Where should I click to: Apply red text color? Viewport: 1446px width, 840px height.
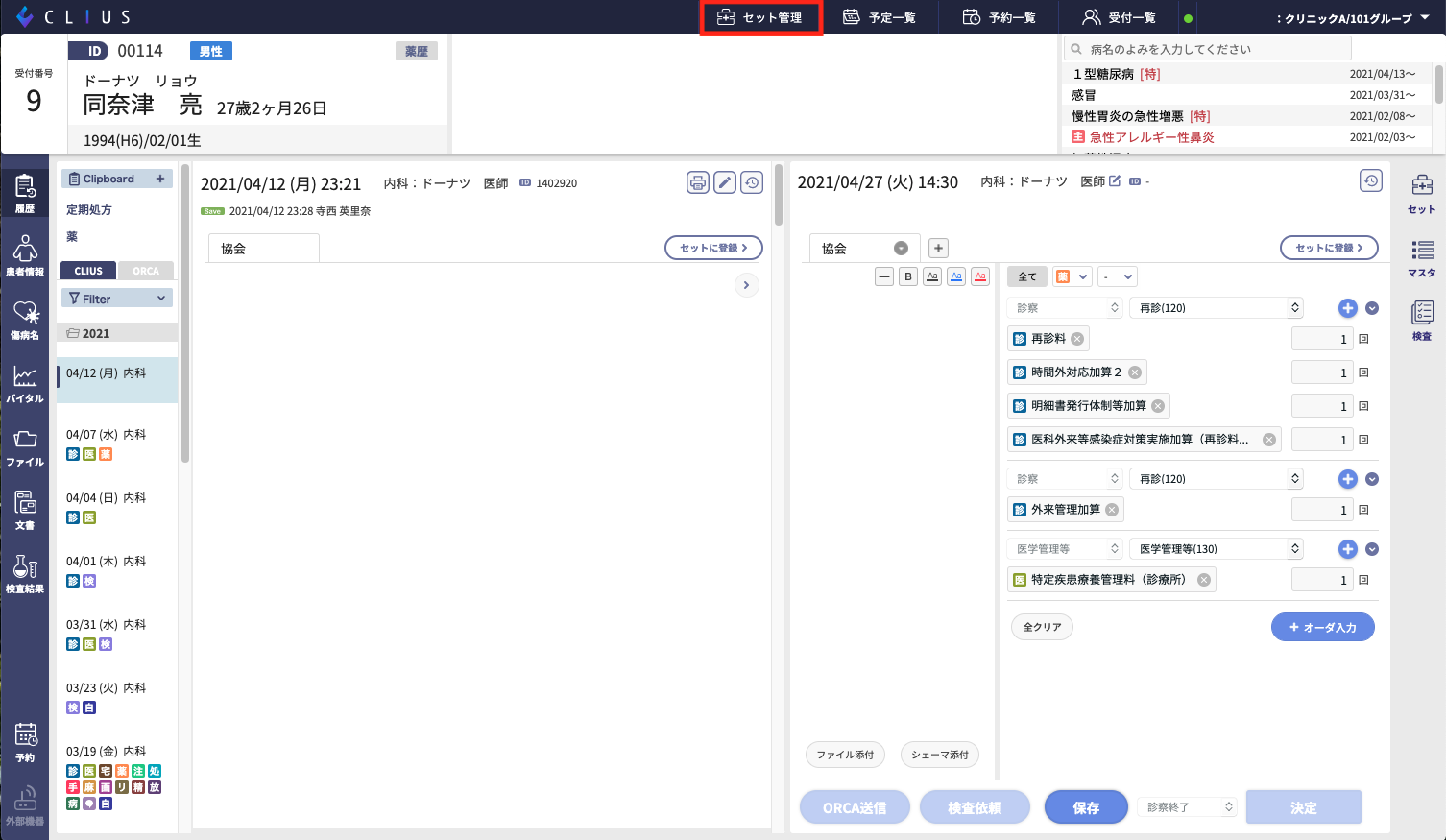coord(980,276)
